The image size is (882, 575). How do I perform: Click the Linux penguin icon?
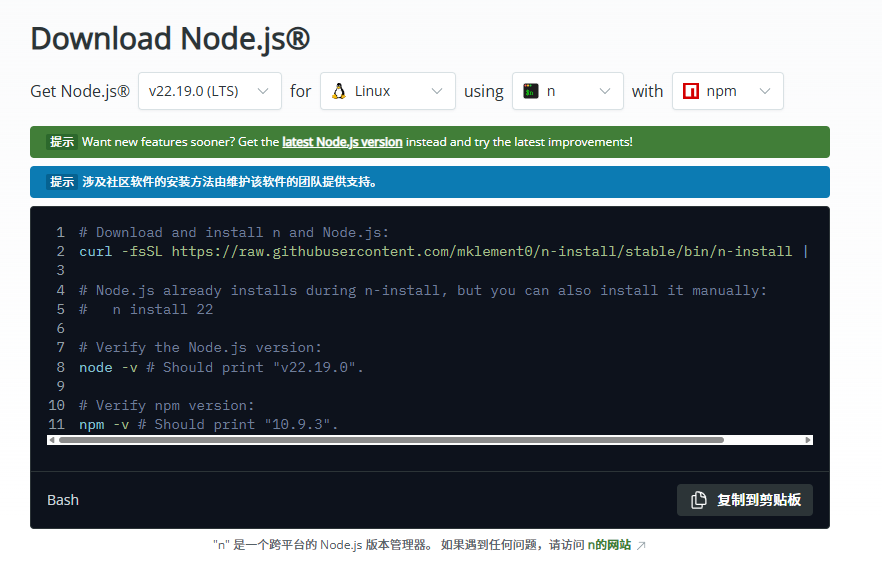(339, 91)
